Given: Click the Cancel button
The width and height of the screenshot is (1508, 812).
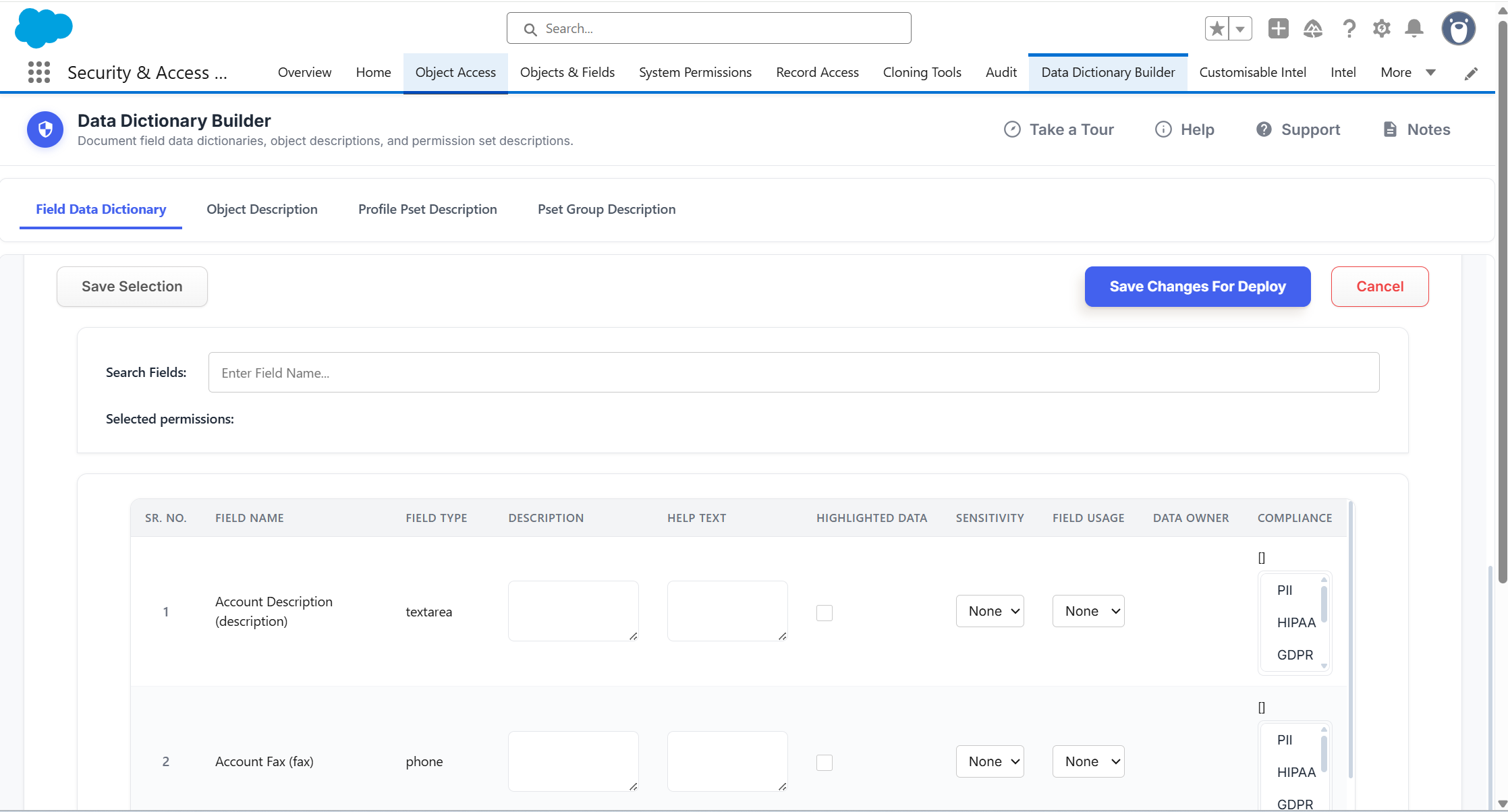Looking at the screenshot, I should click(x=1380, y=287).
